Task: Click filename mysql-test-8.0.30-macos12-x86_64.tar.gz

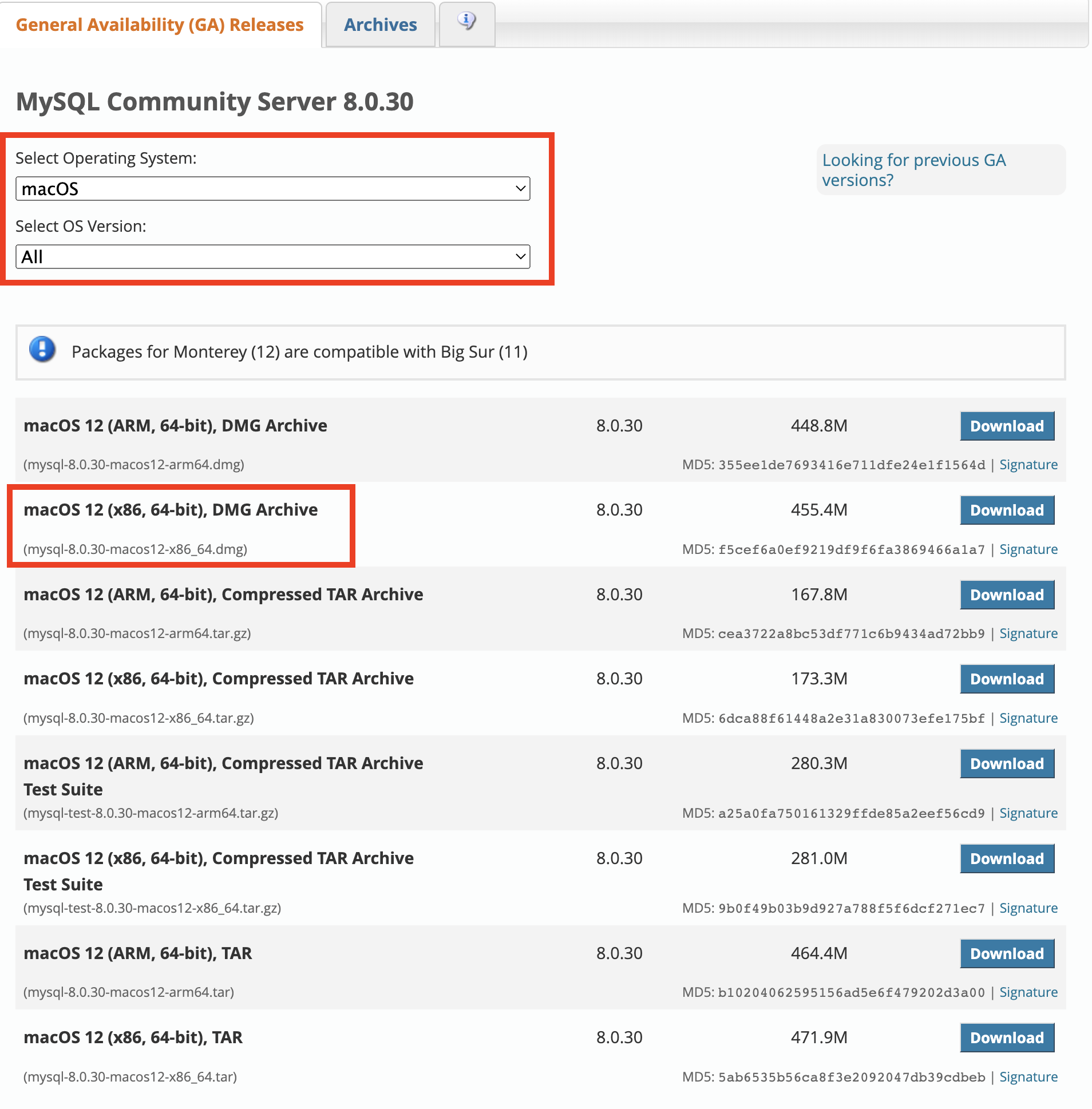Action: pyautogui.click(x=152, y=909)
